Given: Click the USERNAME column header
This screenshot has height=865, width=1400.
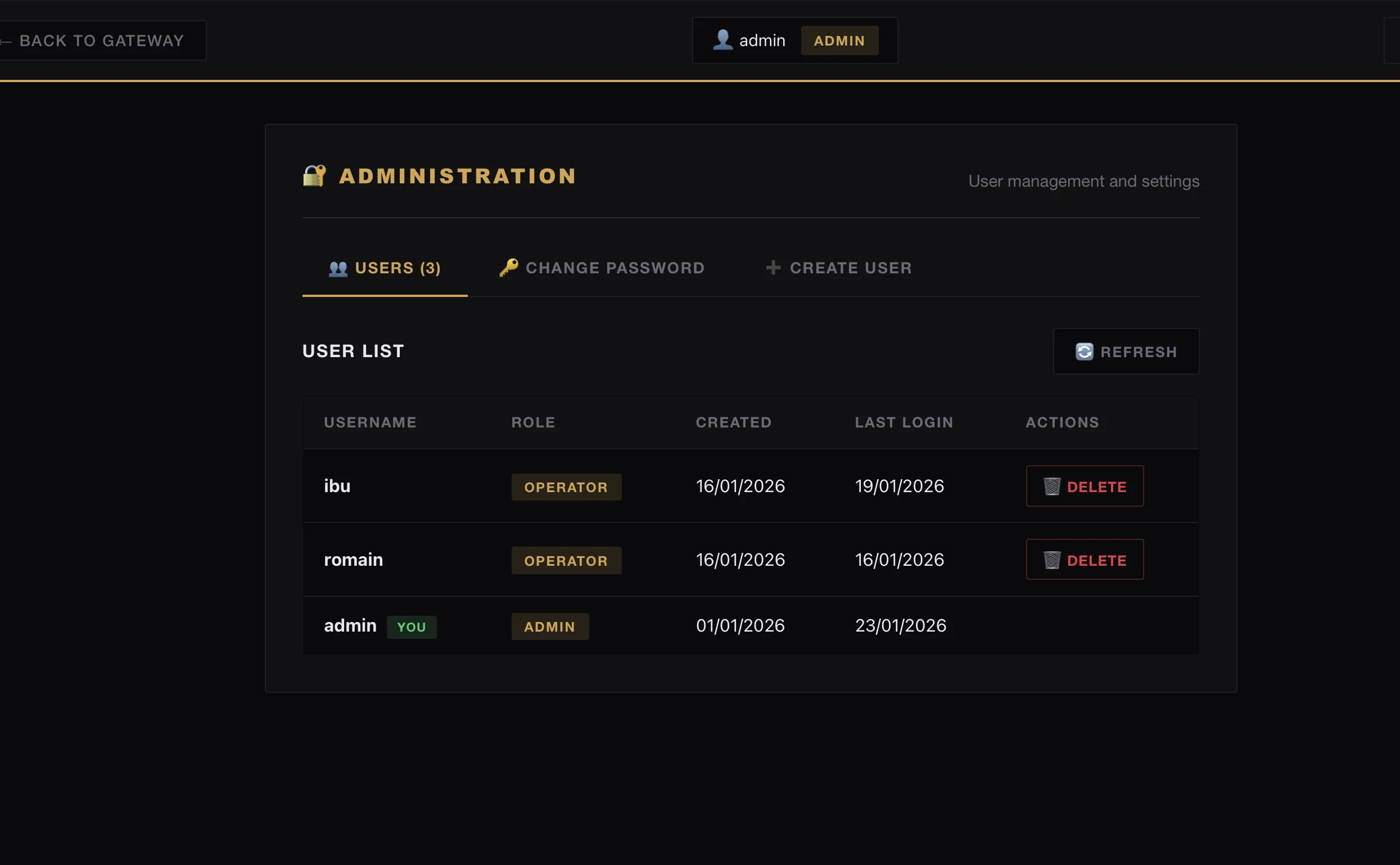Looking at the screenshot, I should pos(370,422).
